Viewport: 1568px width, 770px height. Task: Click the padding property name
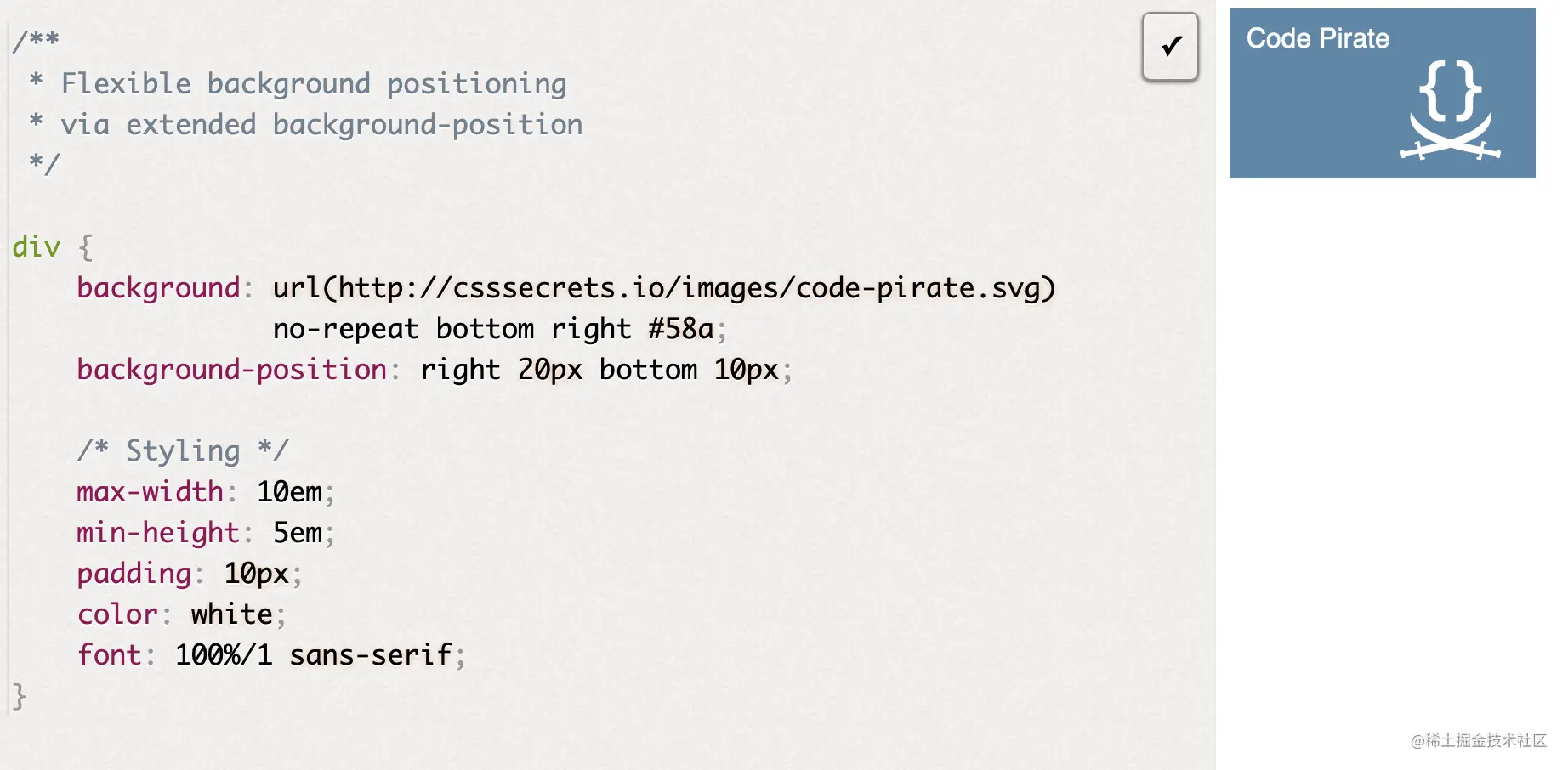point(134,574)
